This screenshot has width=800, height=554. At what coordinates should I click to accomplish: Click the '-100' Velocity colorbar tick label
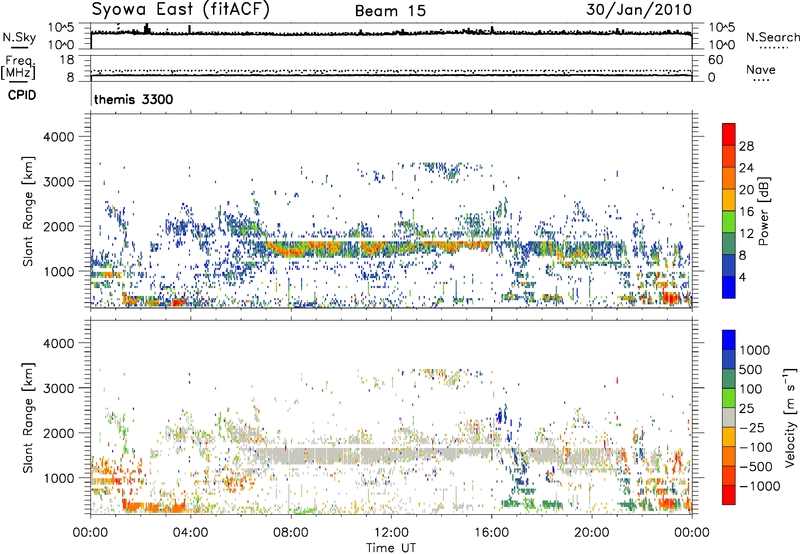pos(756,447)
